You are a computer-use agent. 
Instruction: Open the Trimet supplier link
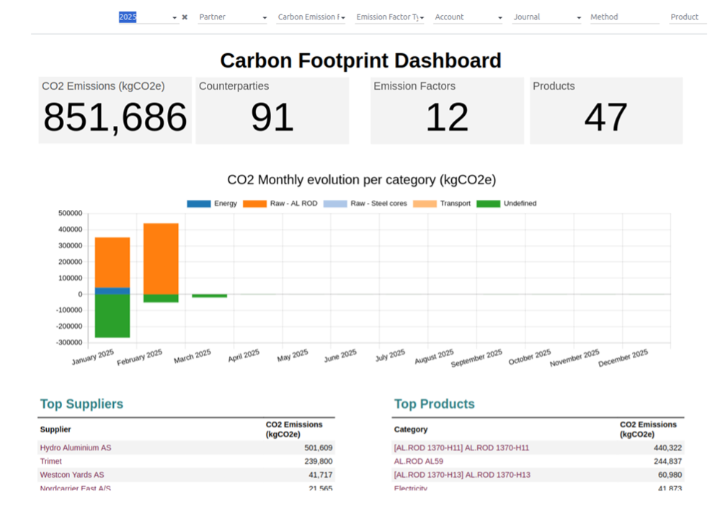(x=52, y=461)
